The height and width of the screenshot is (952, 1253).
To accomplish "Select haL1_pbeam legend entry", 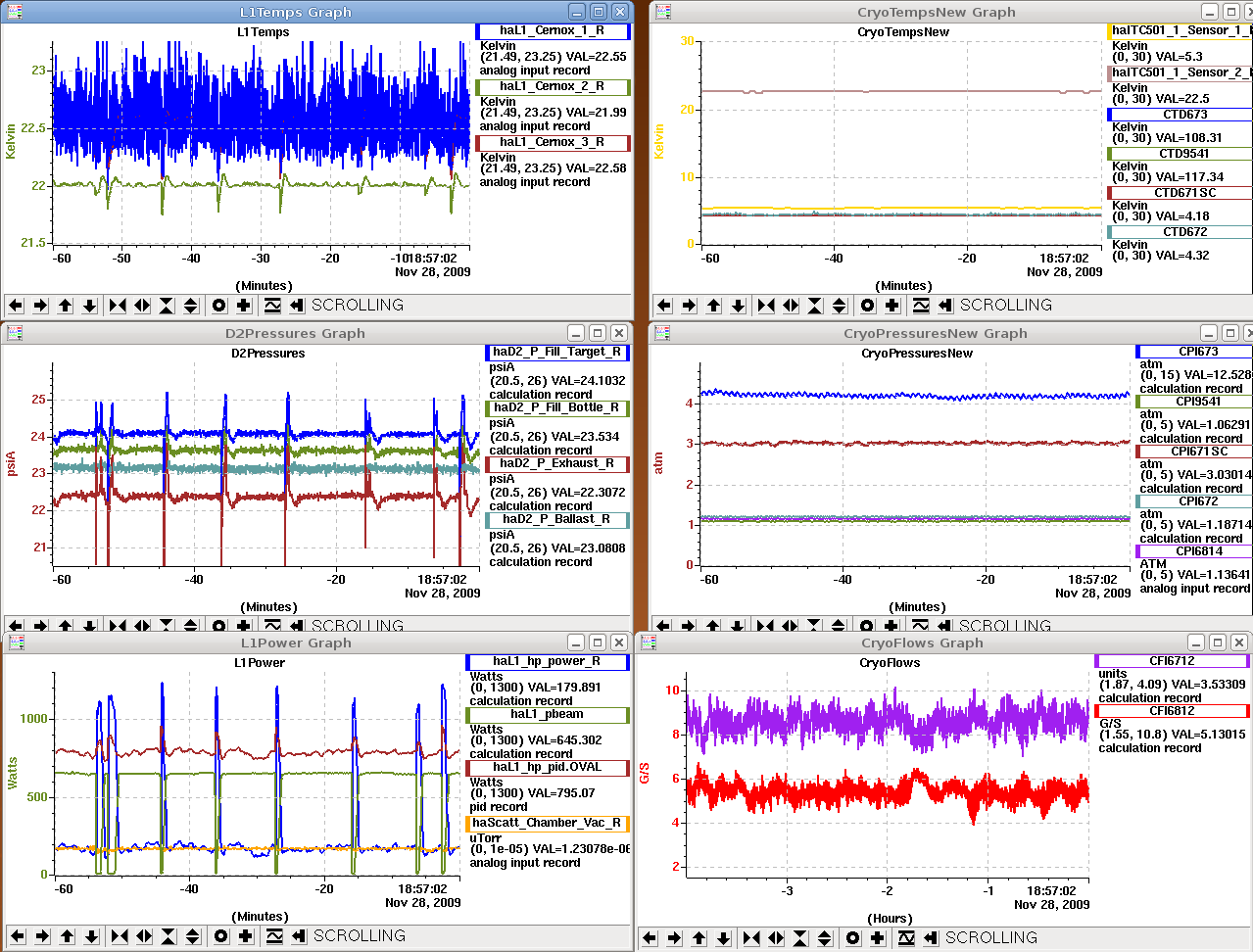I will [548, 715].
